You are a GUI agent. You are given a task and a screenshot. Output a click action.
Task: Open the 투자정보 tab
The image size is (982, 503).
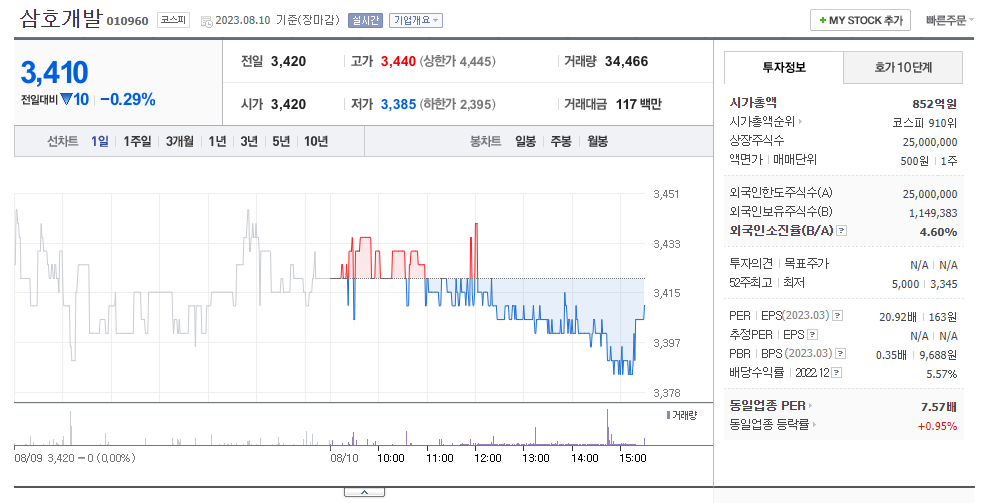[784, 68]
